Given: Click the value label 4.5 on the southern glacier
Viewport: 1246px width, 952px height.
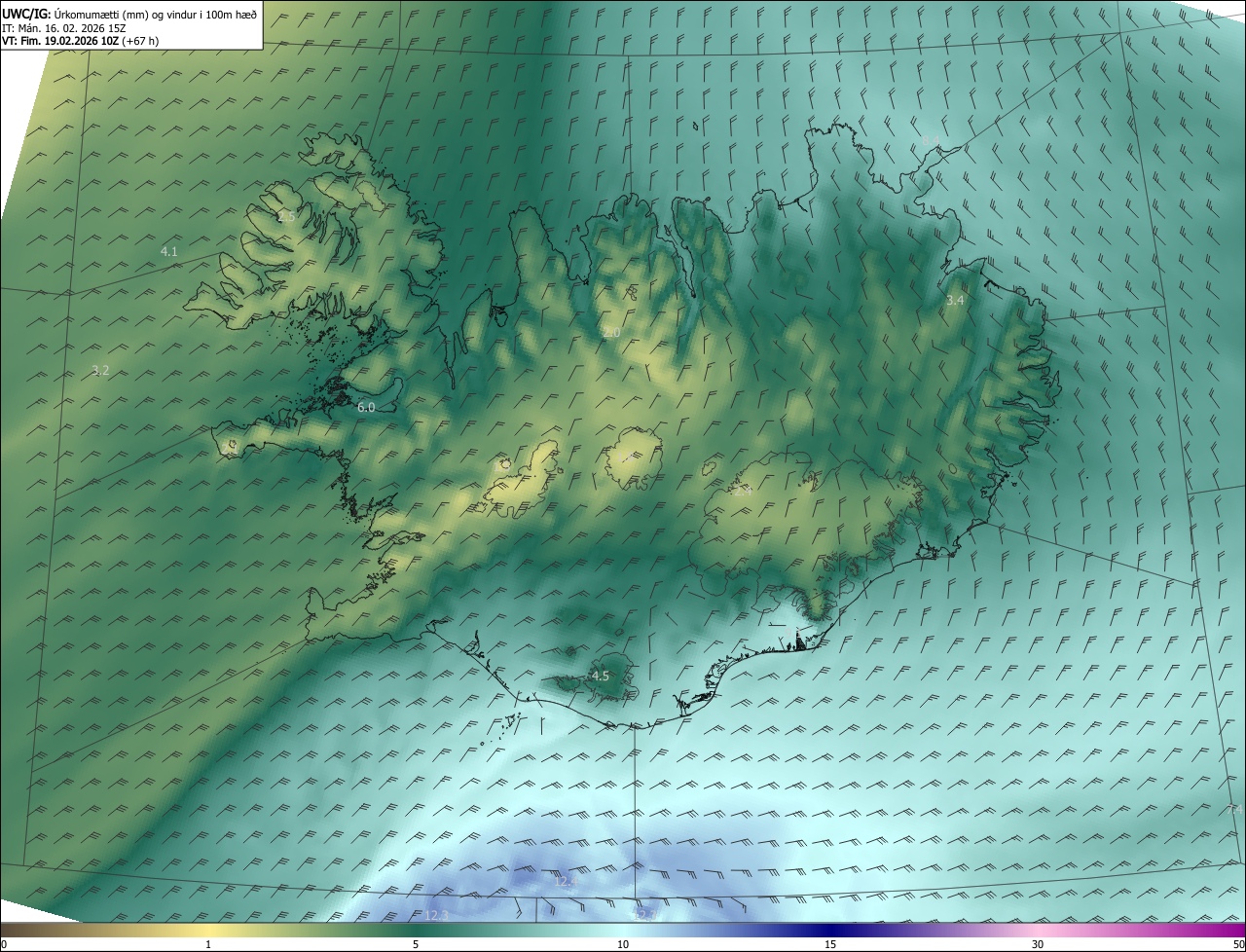Looking at the screenshot, I should pyautogui.click(x=601, y=676).
